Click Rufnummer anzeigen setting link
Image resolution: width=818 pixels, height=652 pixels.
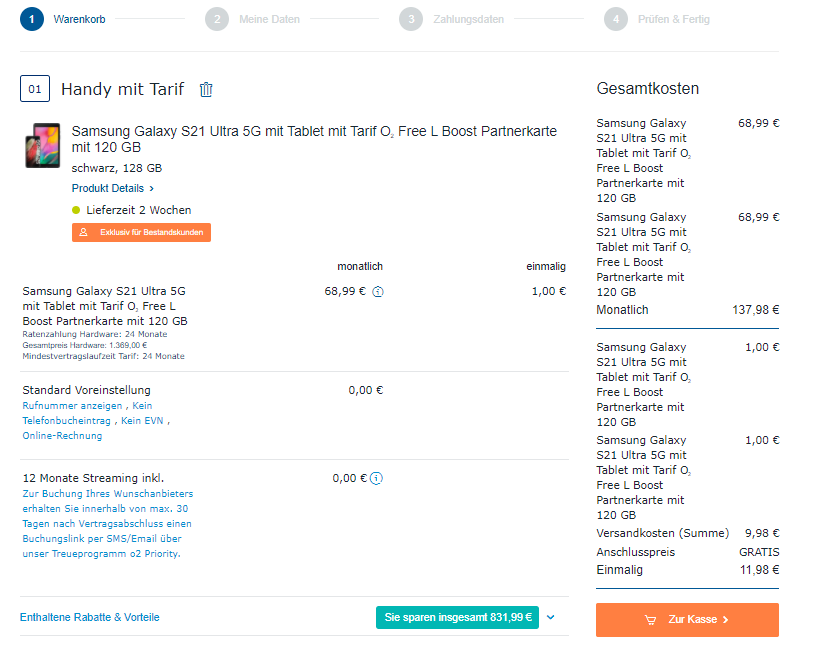[x=72, y=406]
